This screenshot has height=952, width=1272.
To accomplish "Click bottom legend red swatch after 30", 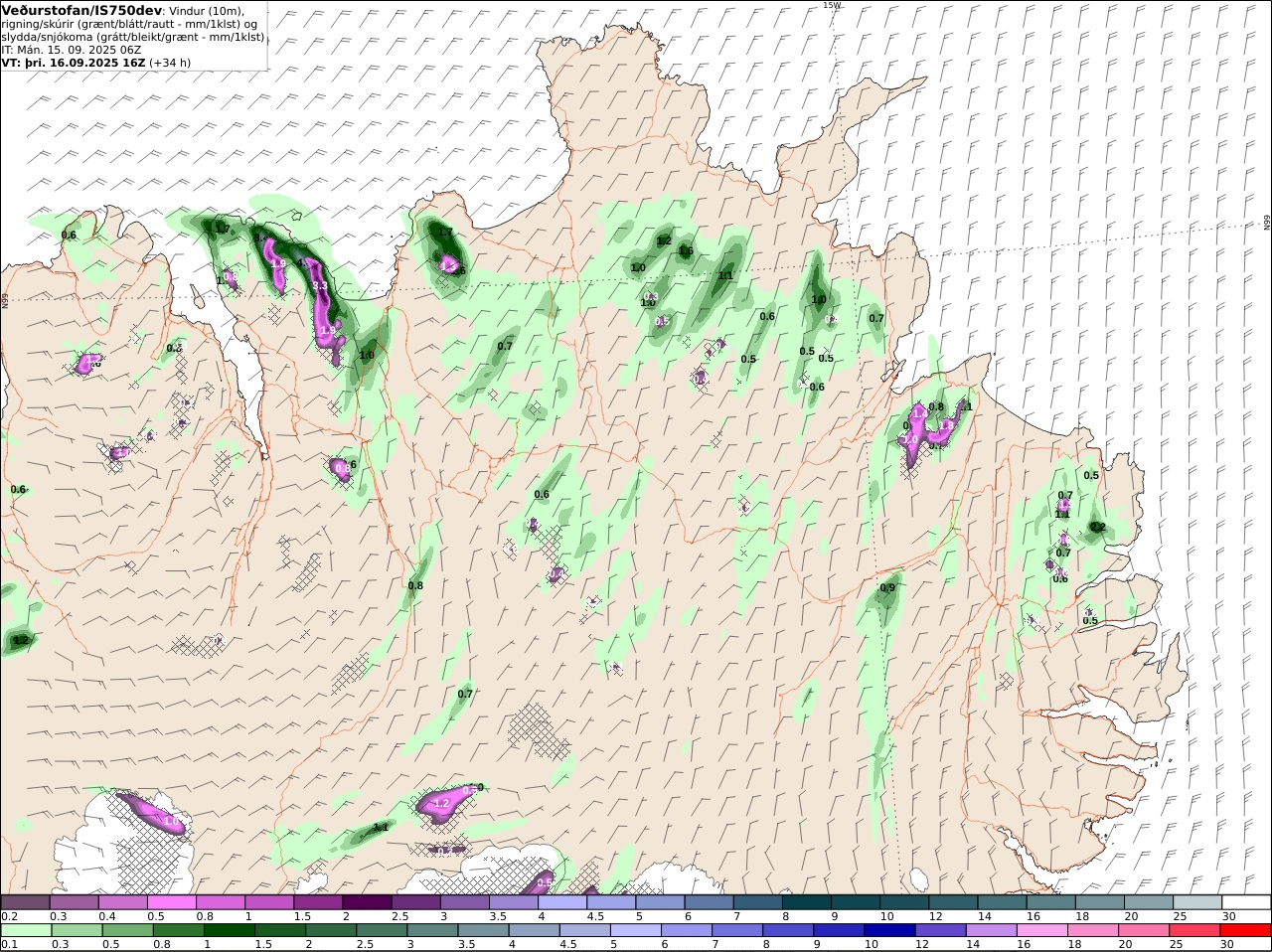I will pyautogui.click(x=1246, y=930).
